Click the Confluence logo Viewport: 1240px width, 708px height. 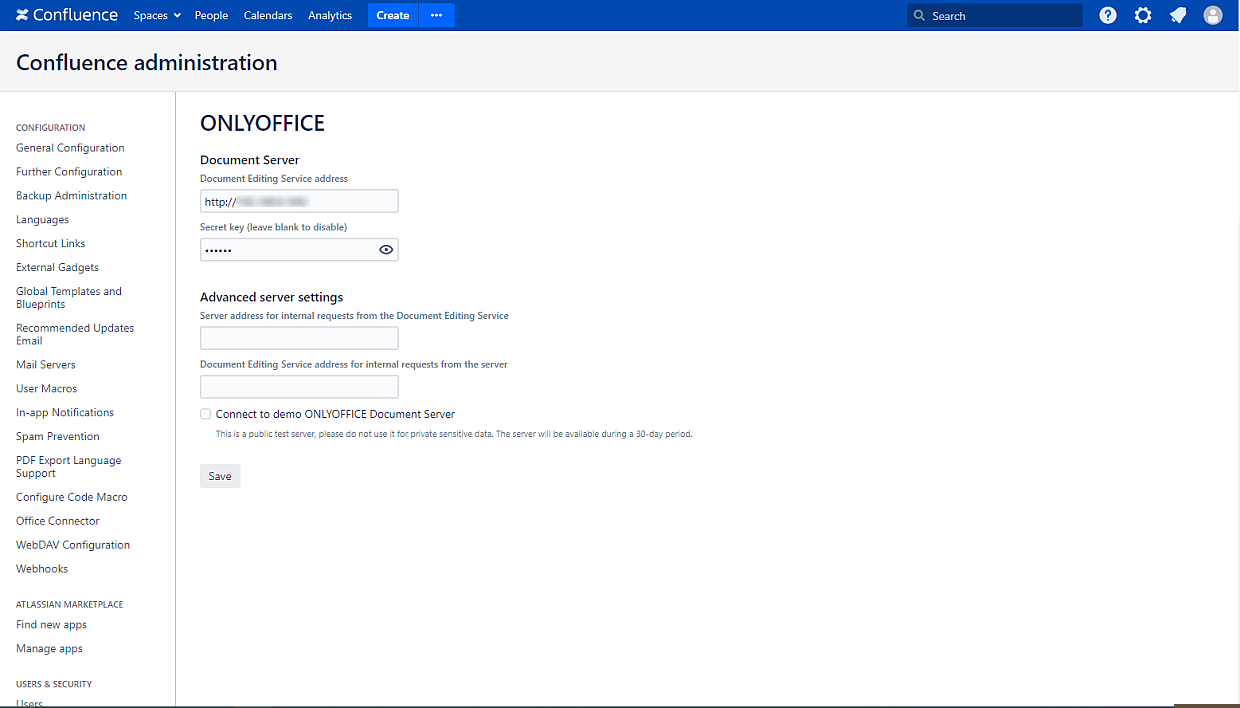coord(67,15)
